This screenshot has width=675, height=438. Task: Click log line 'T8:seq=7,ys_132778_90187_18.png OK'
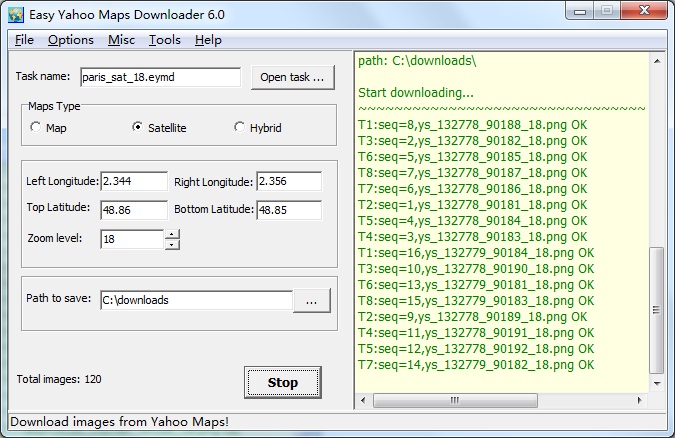point(472,173)
